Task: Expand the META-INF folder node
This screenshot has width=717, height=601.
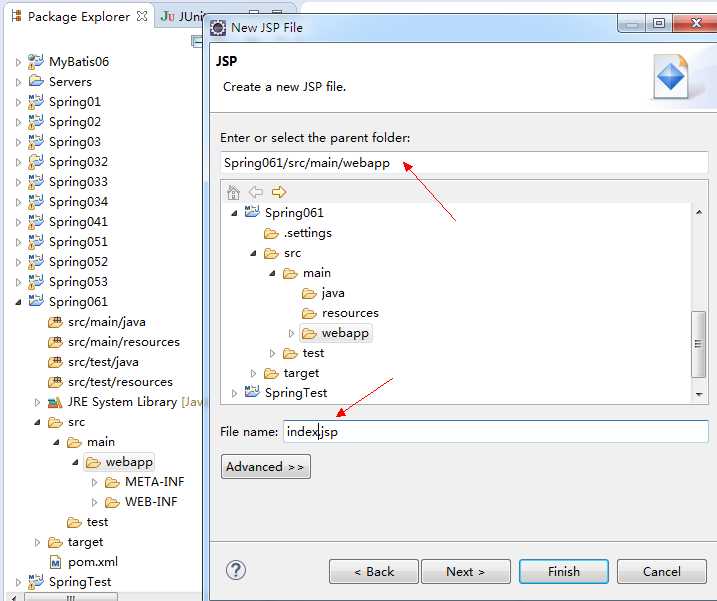Action: (94, 482)
